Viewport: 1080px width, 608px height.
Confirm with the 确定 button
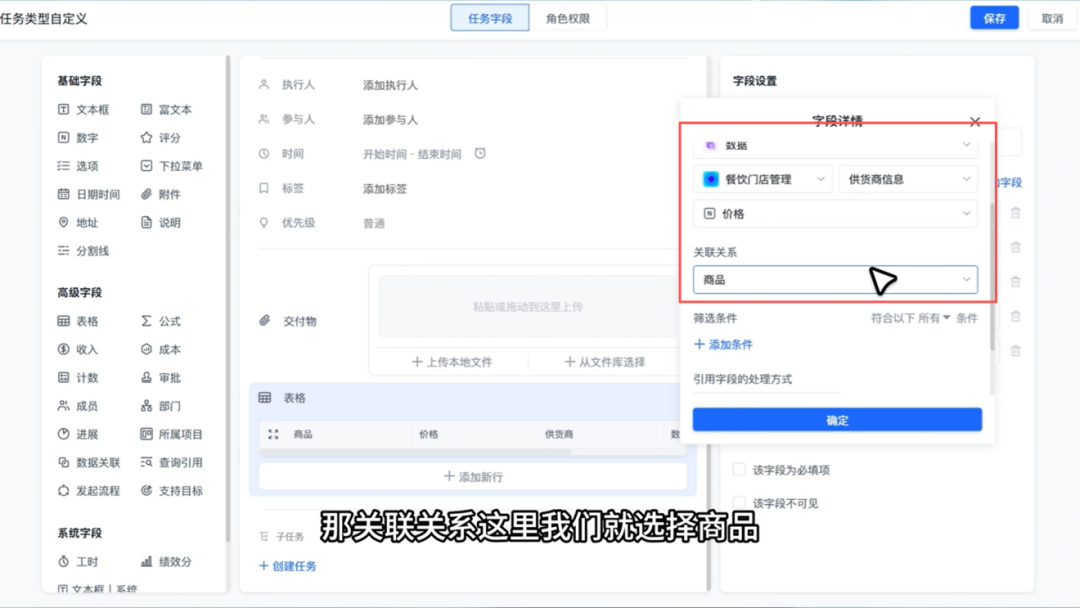[x=837, y=419]
